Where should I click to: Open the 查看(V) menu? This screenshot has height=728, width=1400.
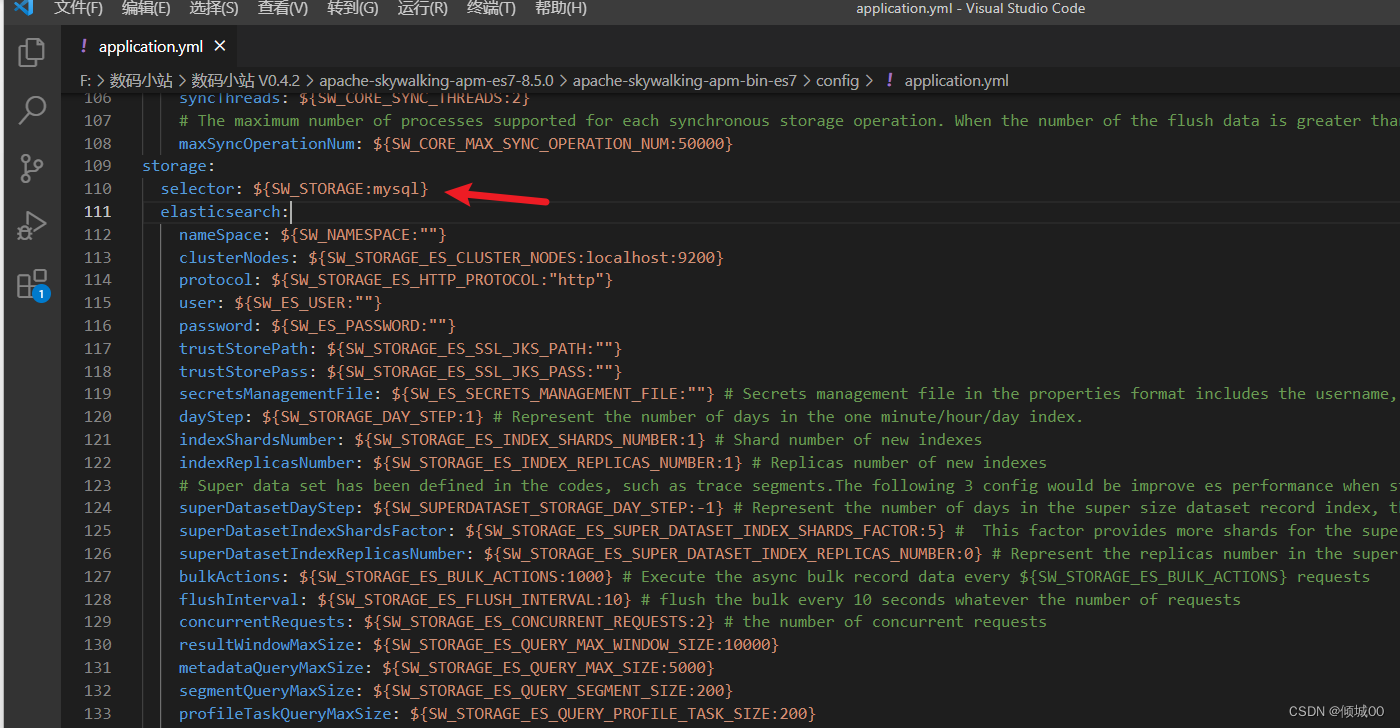[x=283, y=8]
